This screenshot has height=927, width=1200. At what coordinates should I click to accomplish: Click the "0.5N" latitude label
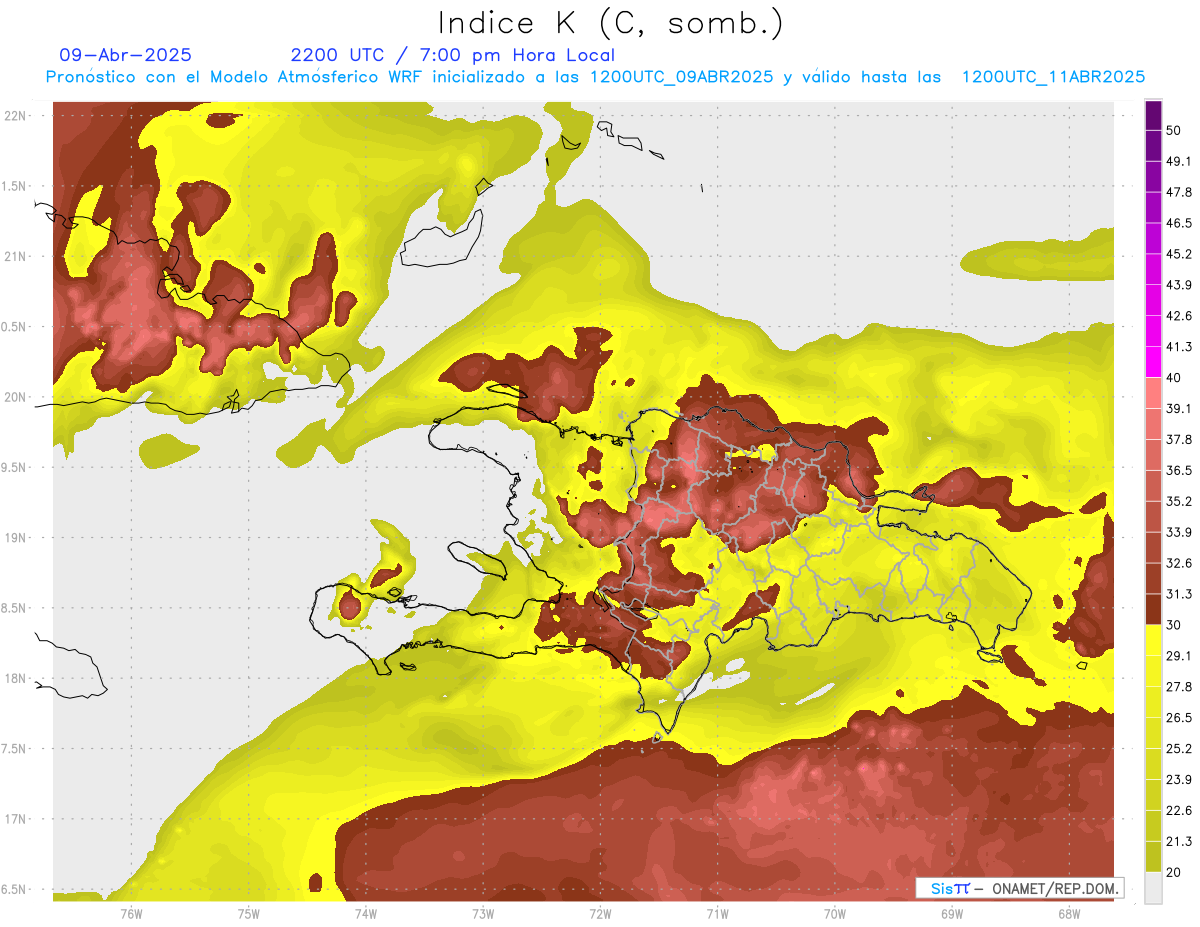[15, 327]
